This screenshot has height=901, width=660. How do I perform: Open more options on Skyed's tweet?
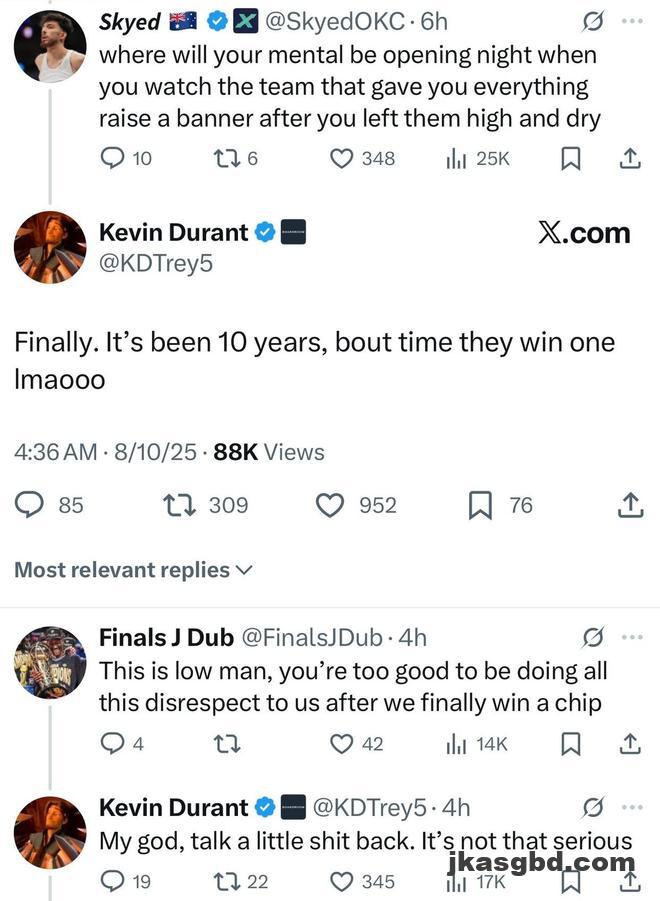tap(630, 21)
